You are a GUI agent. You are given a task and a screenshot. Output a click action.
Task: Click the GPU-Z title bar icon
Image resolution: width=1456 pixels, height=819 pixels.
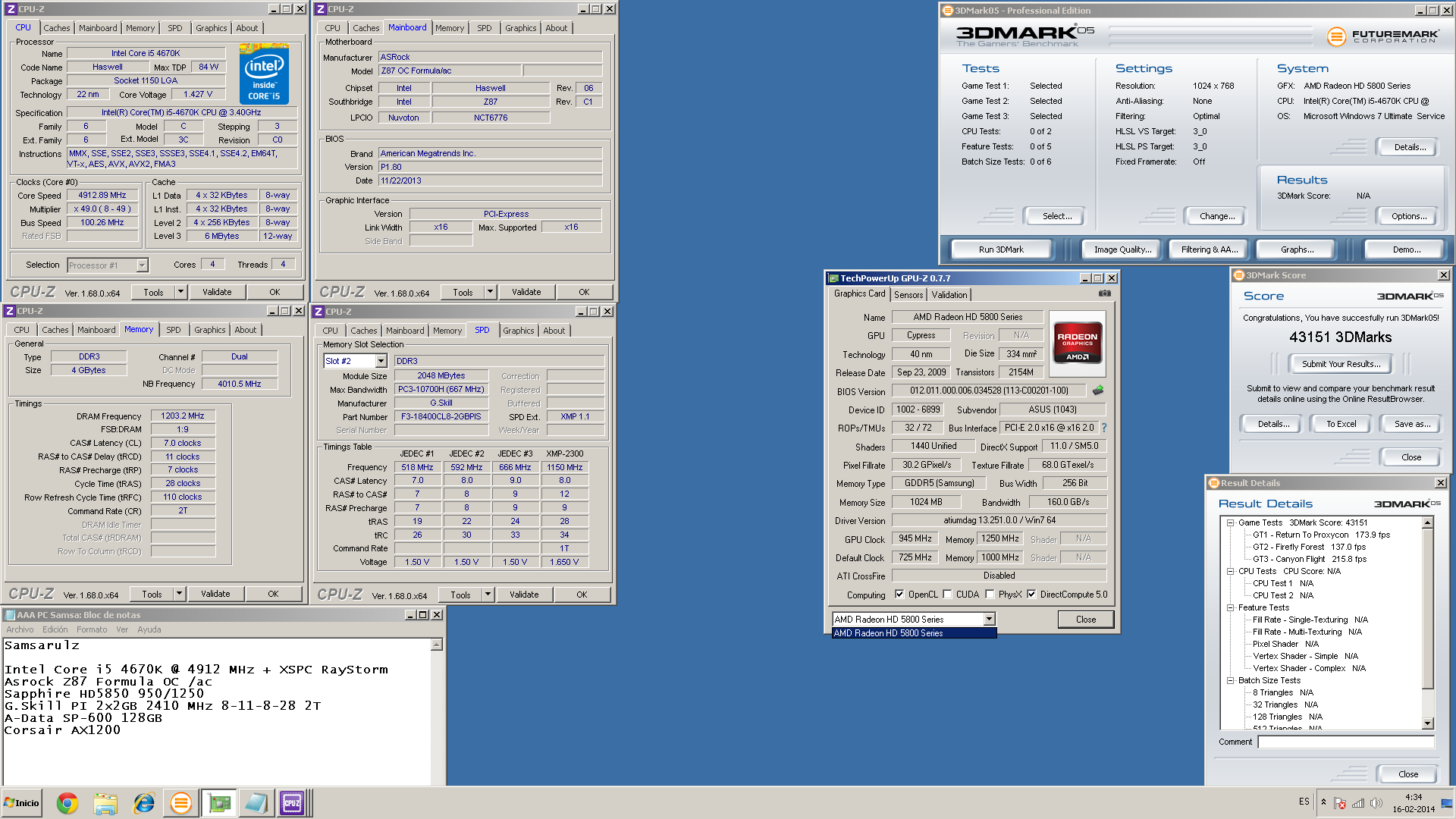833,278
